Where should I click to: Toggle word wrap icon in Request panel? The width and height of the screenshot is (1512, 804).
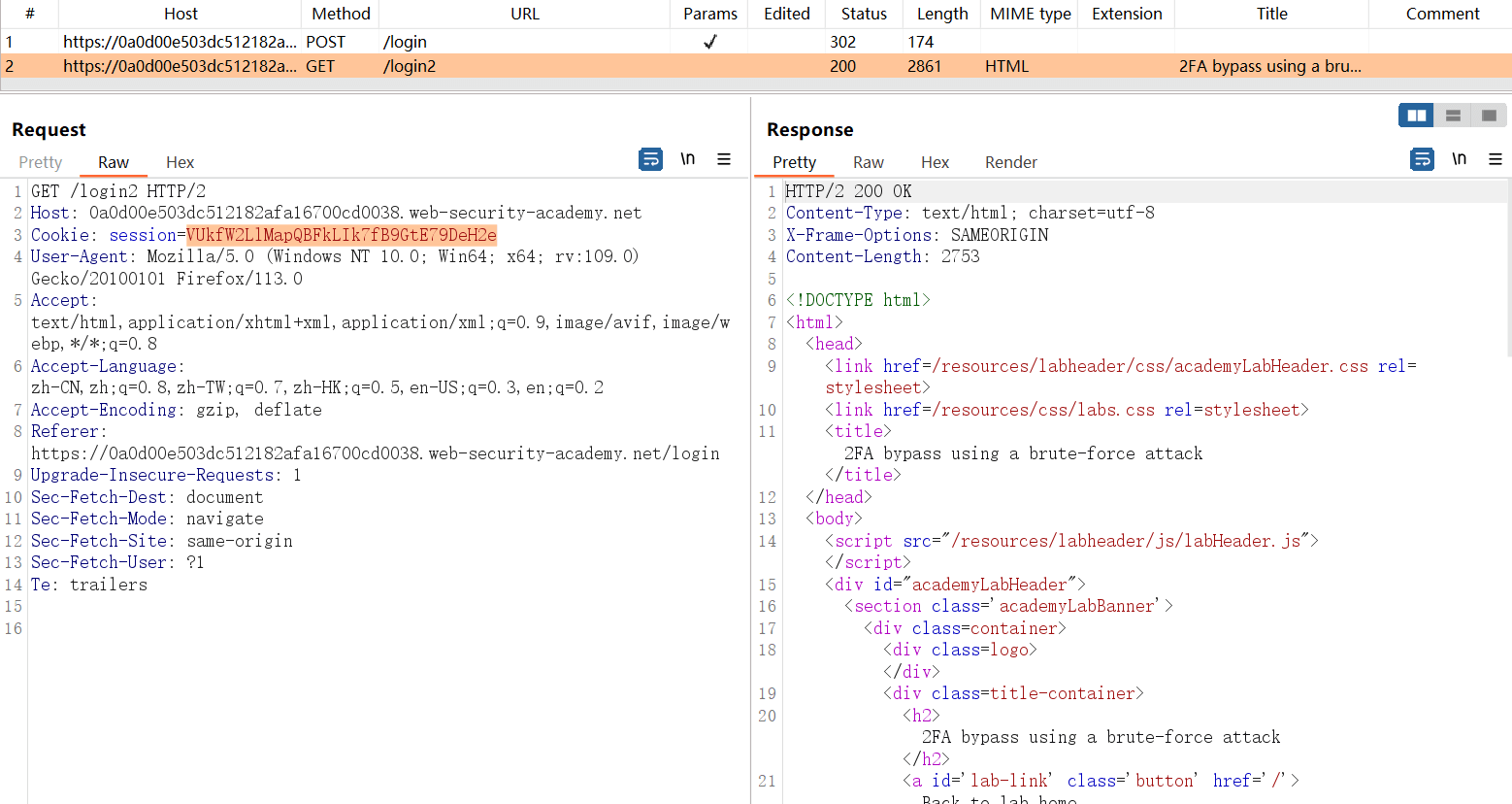click(x=650, y=159)
